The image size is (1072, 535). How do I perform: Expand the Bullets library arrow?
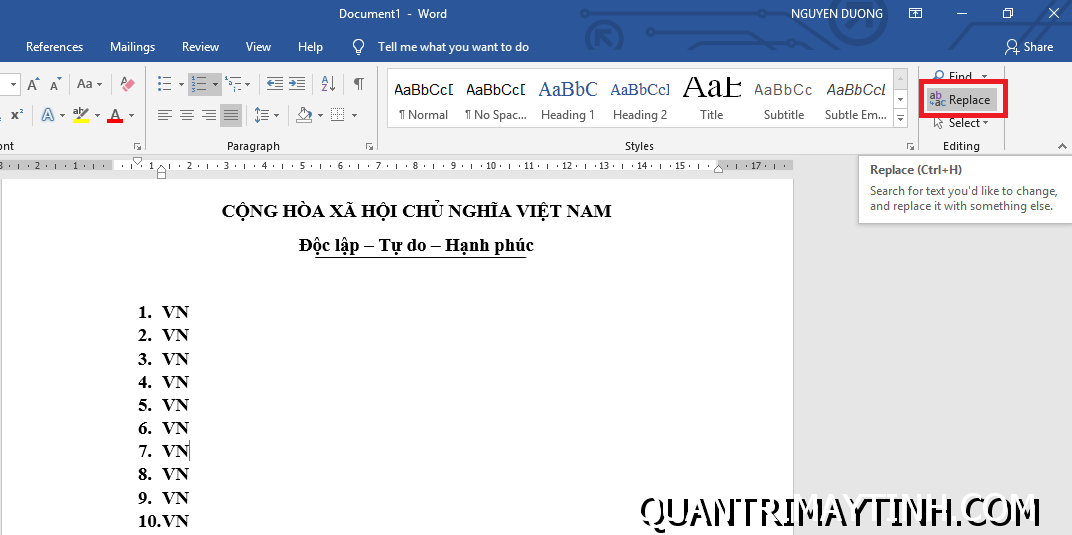click(181, 85)
